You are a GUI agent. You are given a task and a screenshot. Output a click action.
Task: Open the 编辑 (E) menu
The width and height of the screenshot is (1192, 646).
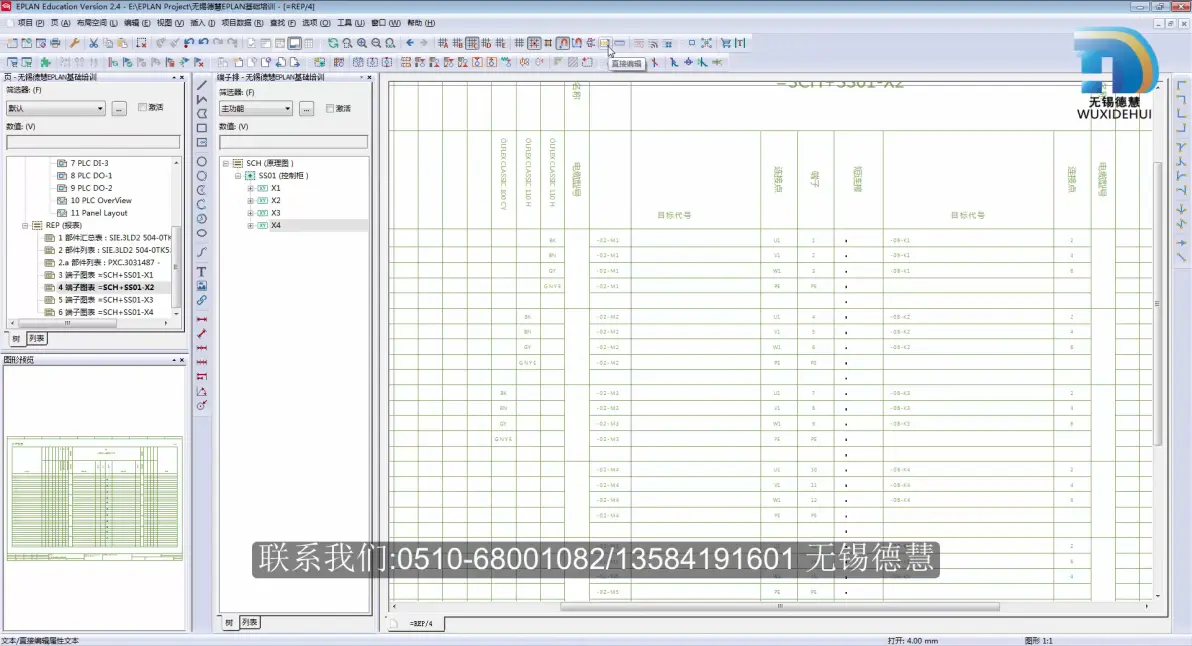(137, 23)
